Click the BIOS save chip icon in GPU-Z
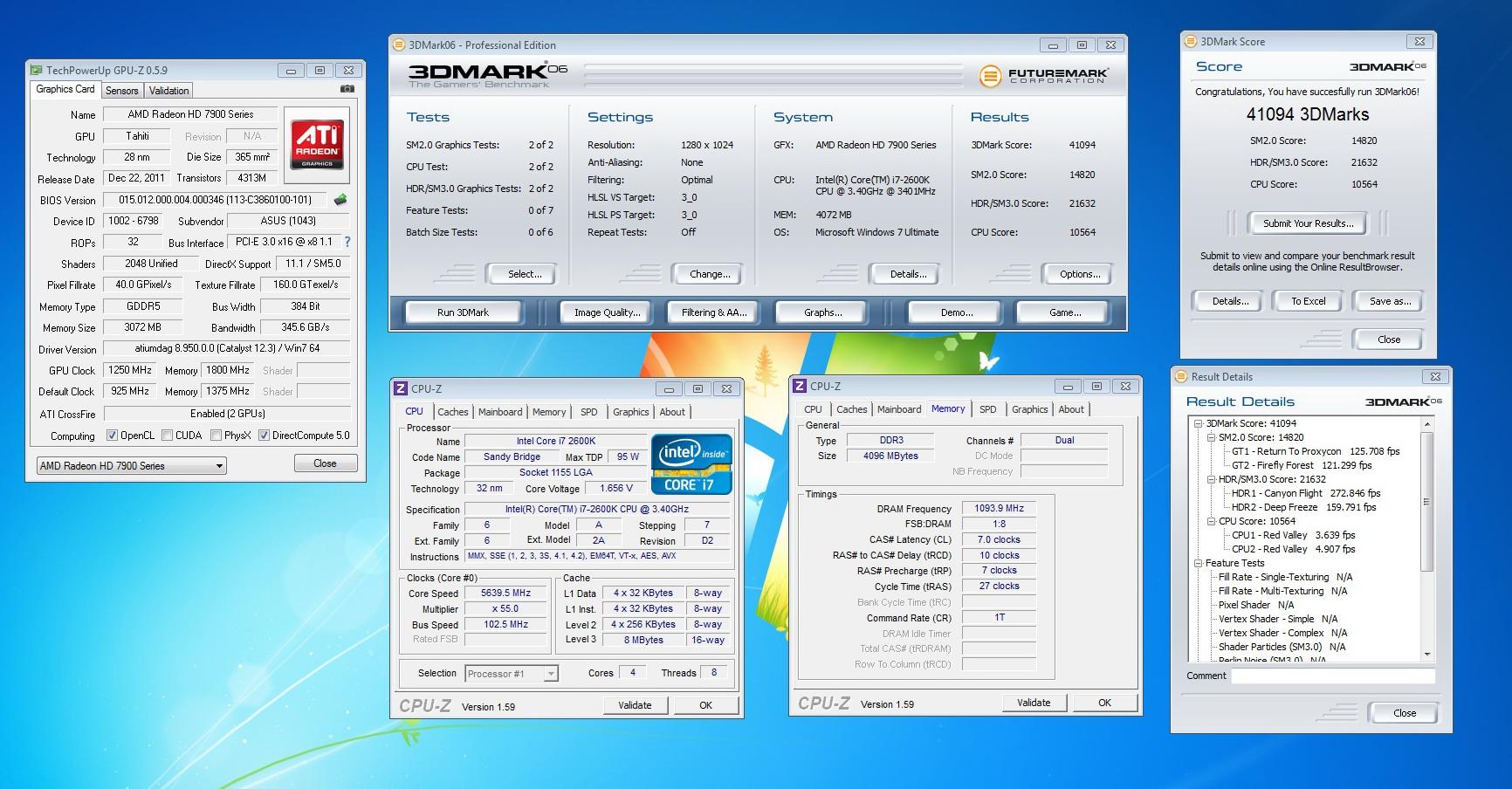Image resolution: width=1512 pixels, height=789 pixels. [x=340, y=200]
